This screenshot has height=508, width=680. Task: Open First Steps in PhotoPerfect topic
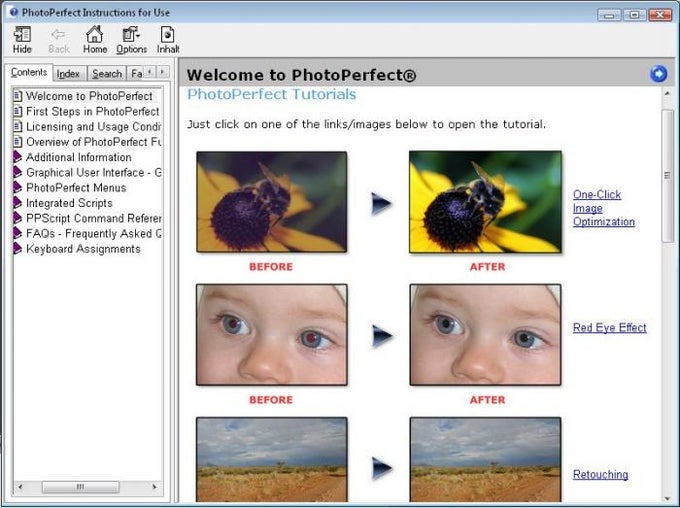pyautogui.click(x=92, y=111)
